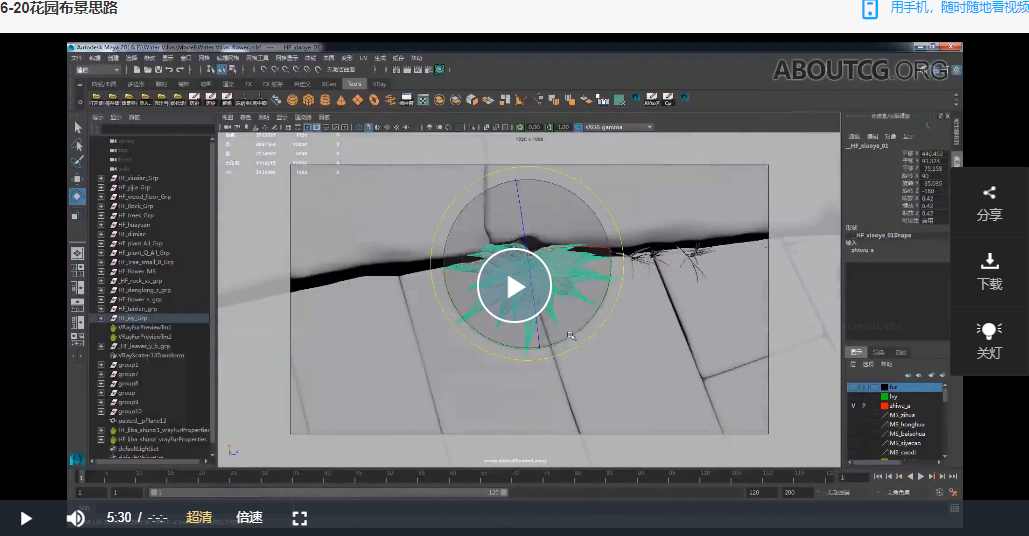Expand the HF_wood_floor_Grp node in the outliner
The image size is (1029, 536).
click(x=101, y=197)
